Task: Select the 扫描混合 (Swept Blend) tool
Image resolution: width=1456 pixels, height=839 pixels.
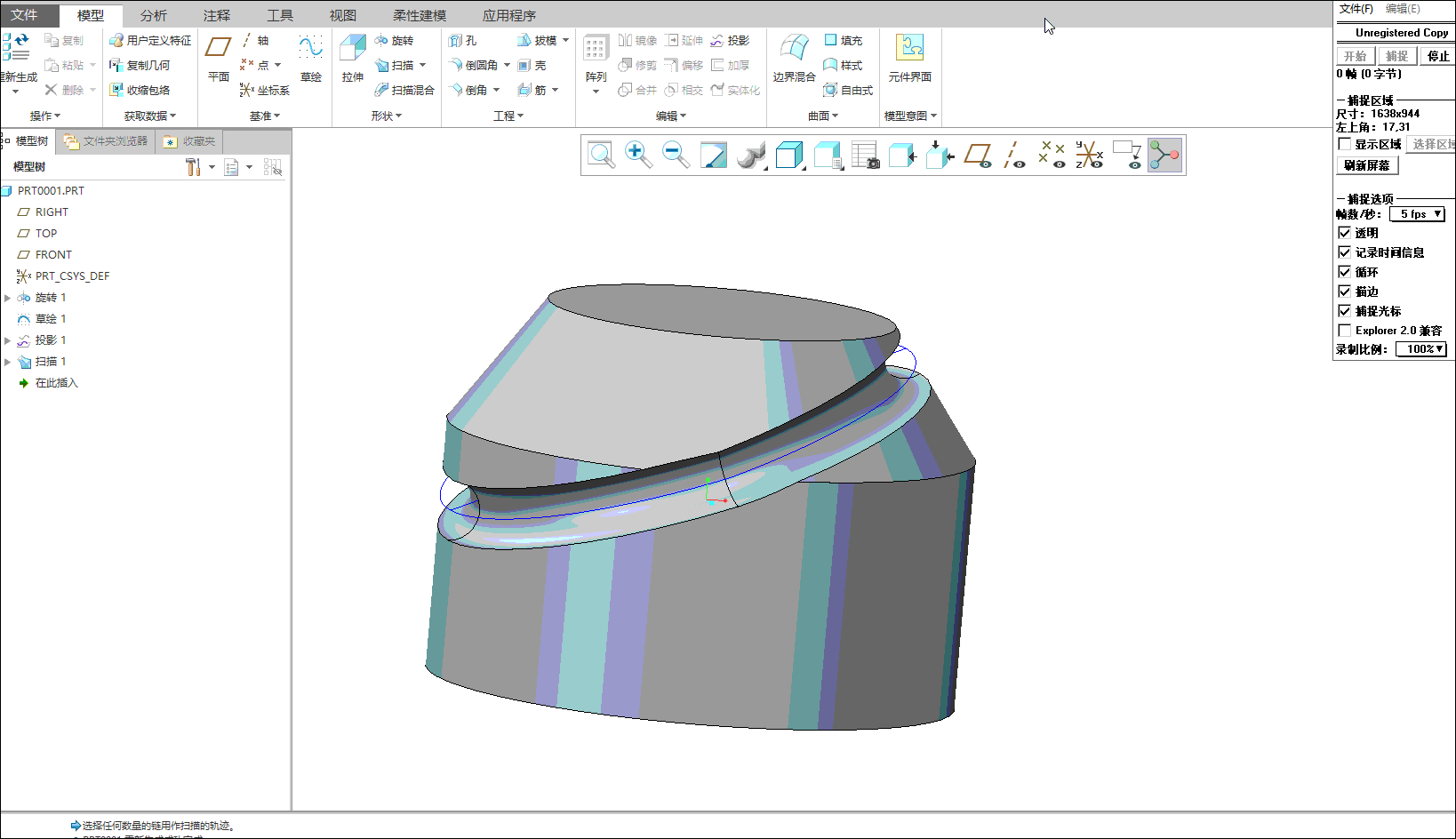Action: (x=404, y=91)
